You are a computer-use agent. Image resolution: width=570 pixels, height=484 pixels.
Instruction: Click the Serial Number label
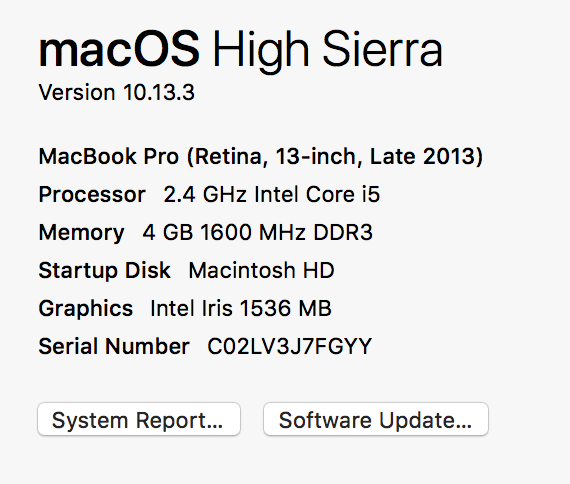[114, 346]
